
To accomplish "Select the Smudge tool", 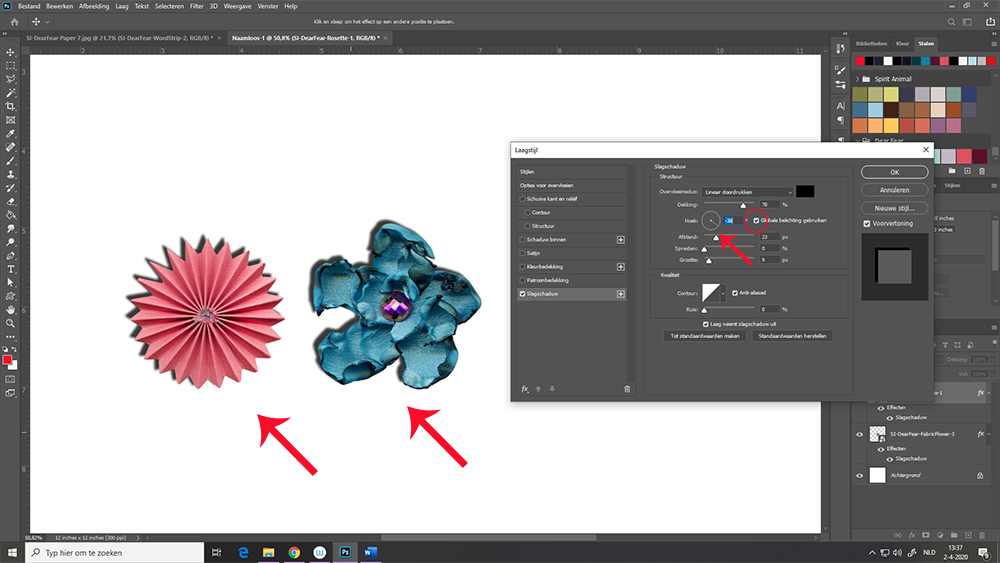I will click(x=10, y=228).
